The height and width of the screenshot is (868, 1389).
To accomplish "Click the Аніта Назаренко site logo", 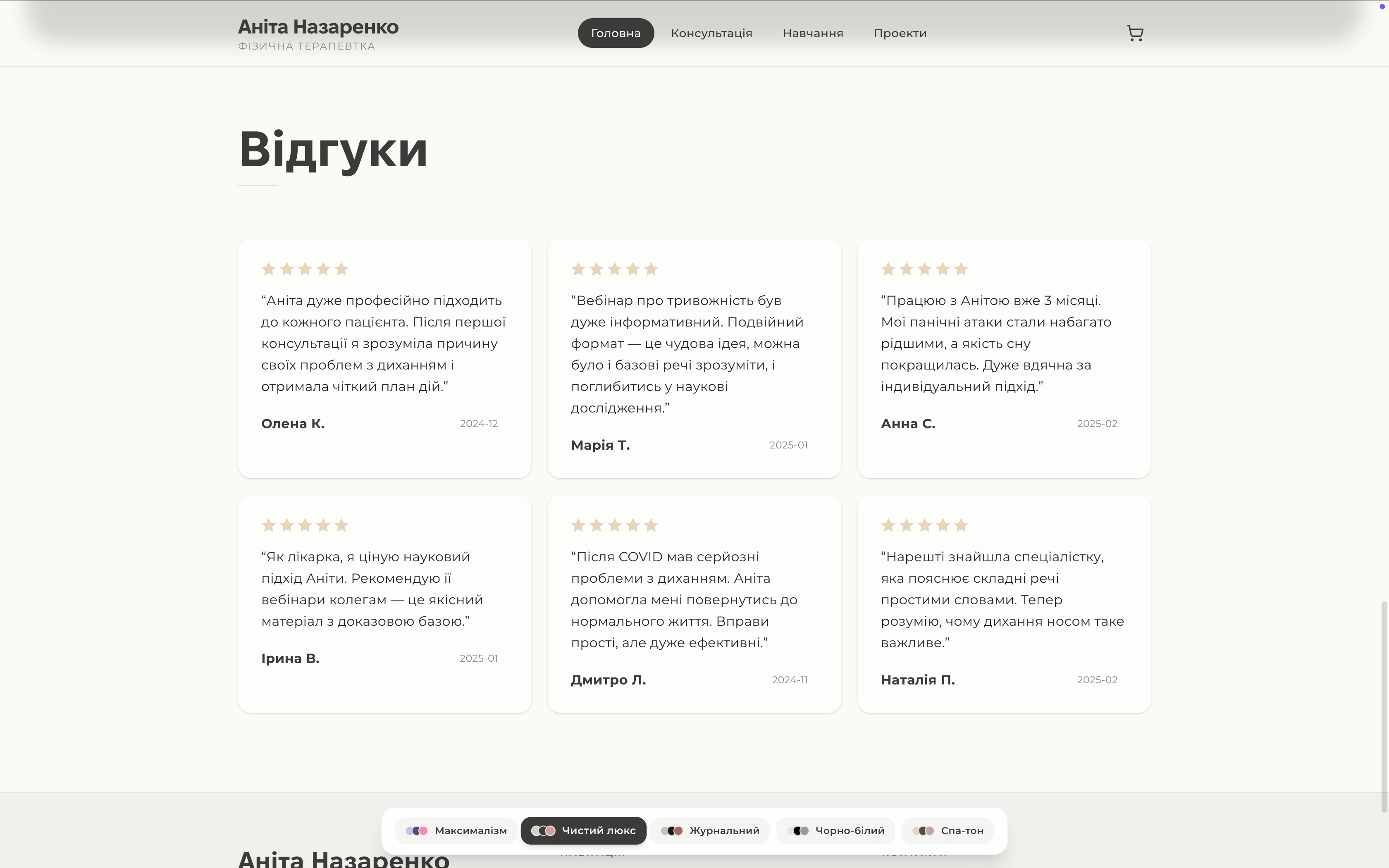I will point(318,27).
